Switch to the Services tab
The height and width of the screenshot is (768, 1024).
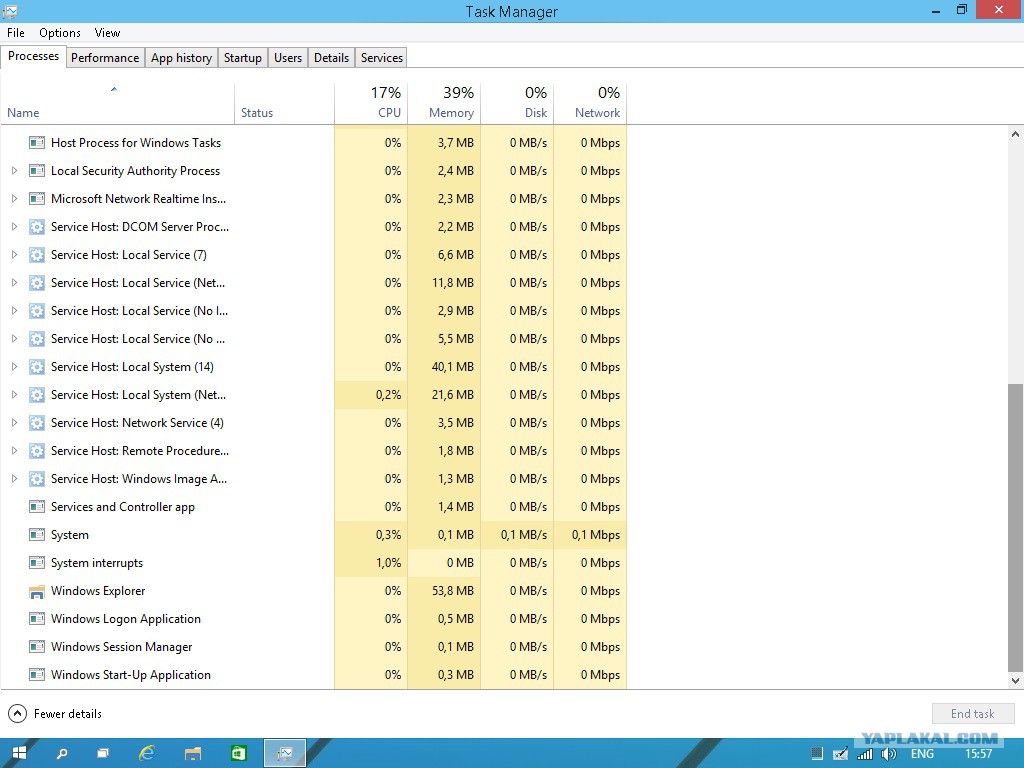381,57
